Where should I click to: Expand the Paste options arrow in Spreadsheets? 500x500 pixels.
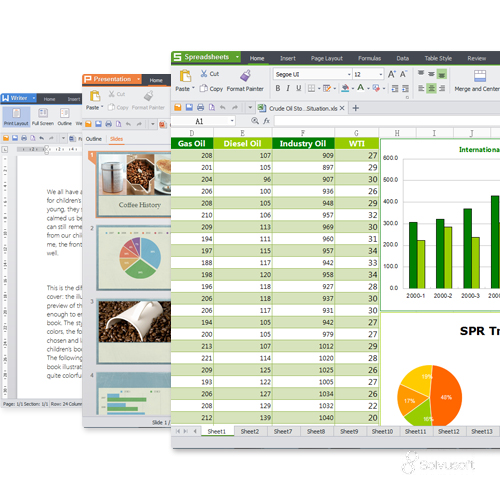(x=193, y=88)
